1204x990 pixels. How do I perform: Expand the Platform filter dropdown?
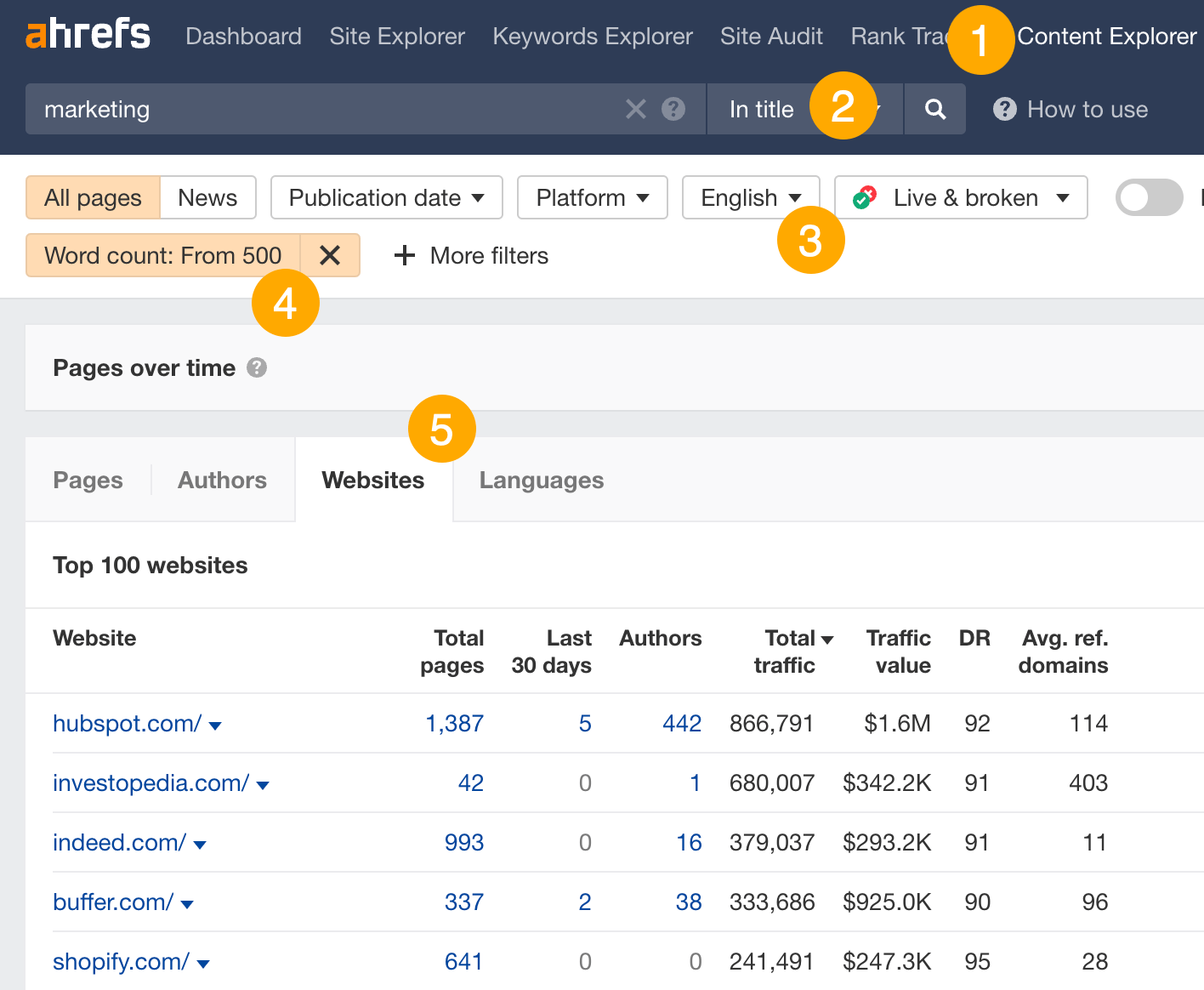pos(592,197)
